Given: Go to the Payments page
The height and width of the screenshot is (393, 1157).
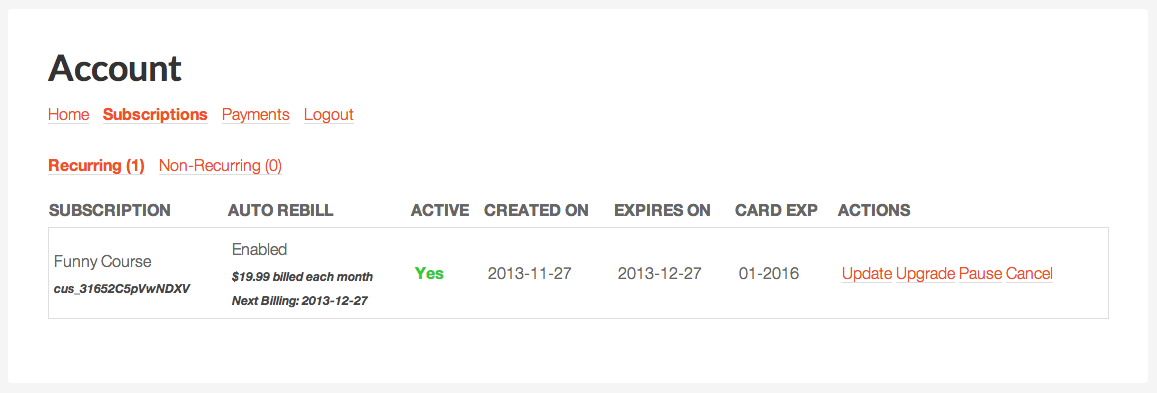Looking at the screenshot, I should click(255, 115).
